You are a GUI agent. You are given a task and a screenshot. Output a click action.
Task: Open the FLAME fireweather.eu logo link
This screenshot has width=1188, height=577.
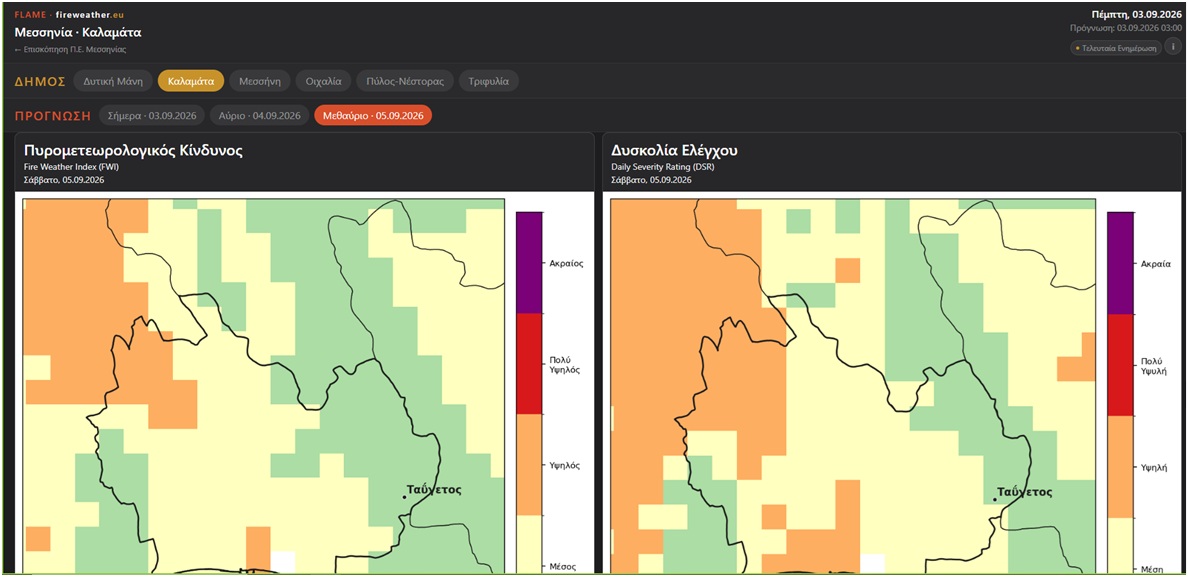pos(69,14)
